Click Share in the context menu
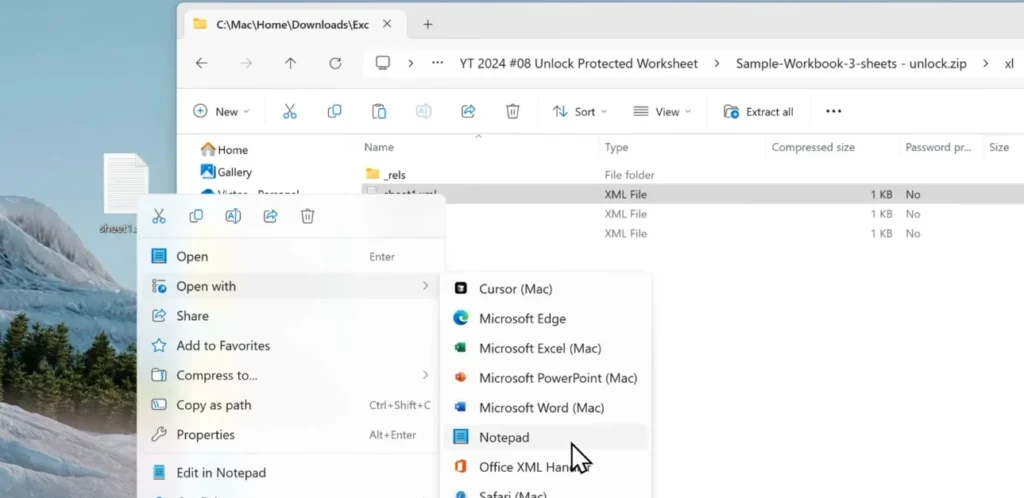1024x498 pixels. point(291,316)
